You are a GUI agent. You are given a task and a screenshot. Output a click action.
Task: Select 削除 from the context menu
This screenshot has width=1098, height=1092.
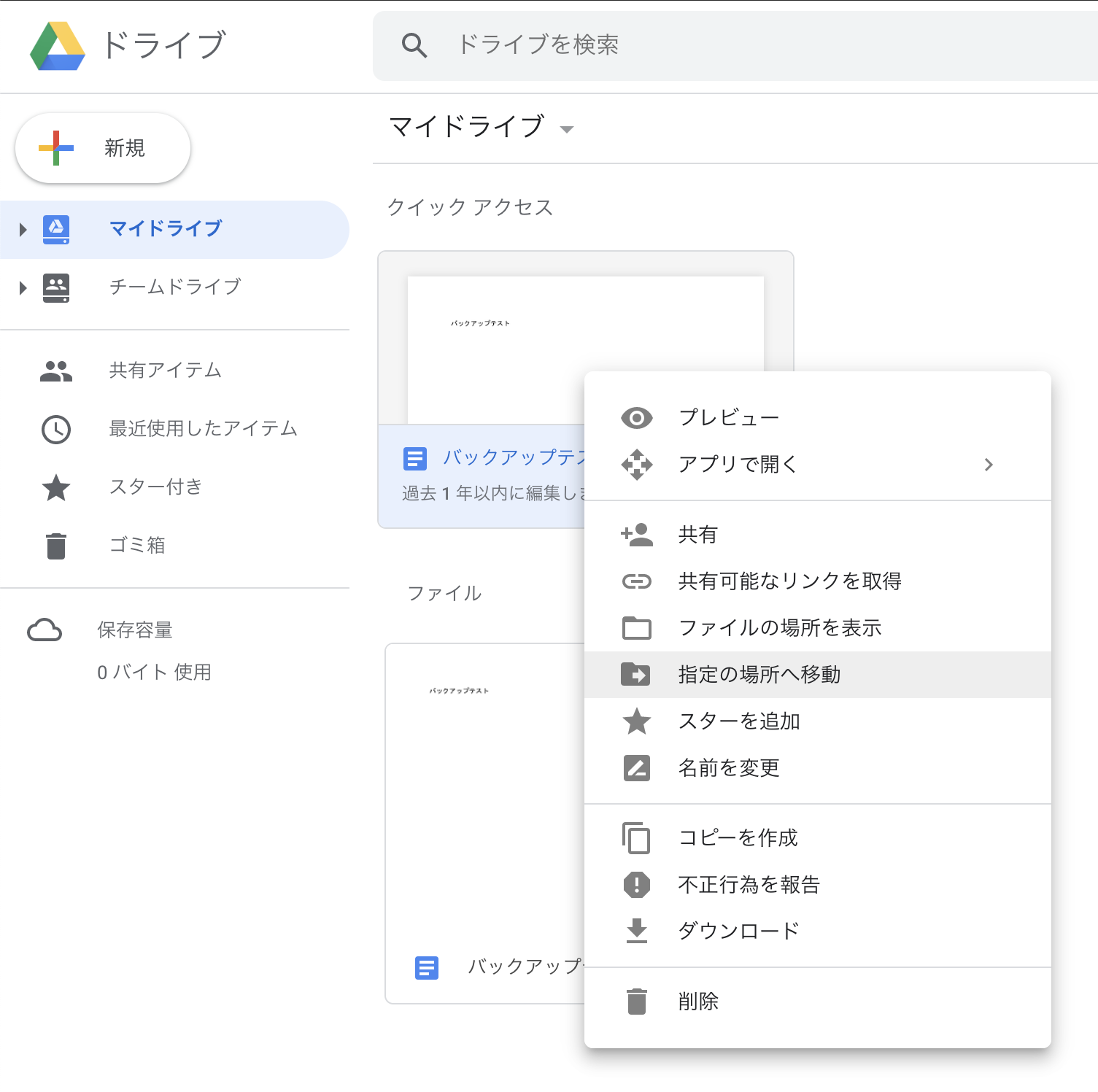click(x=818, y=1002)
